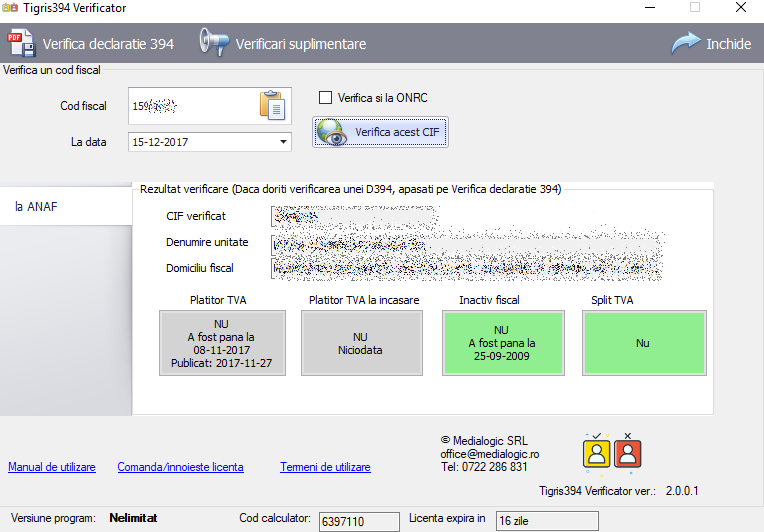Paste from clipboard icon in Cod fiscal

(x=273, y=105)
